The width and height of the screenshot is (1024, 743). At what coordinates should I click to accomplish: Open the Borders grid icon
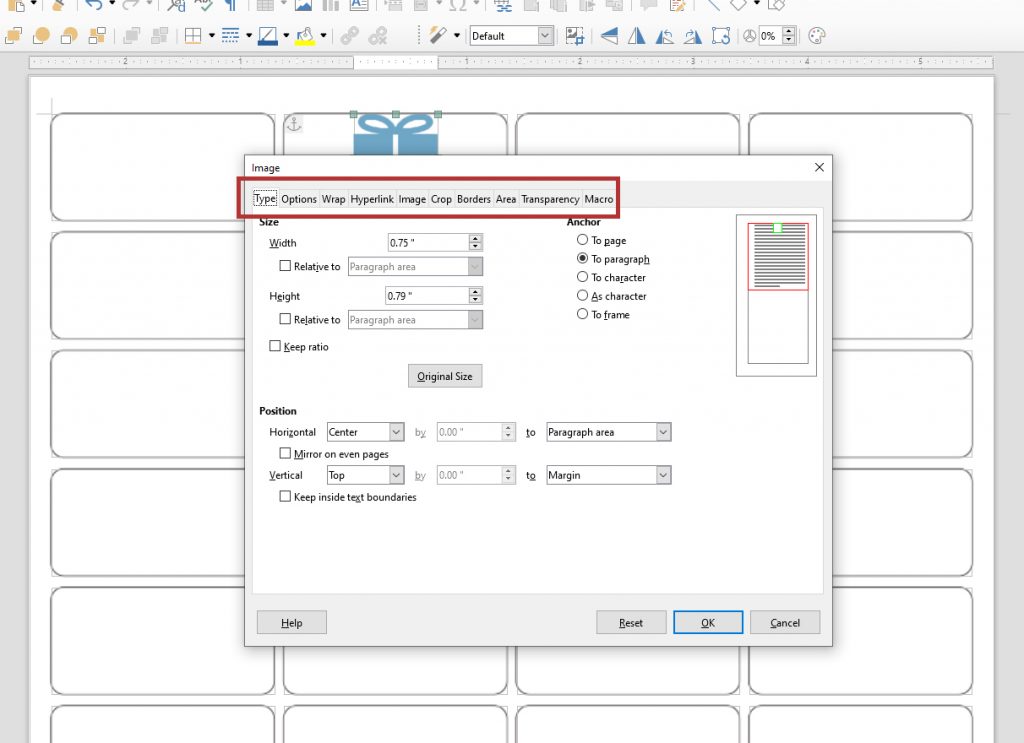pos(193,36)
